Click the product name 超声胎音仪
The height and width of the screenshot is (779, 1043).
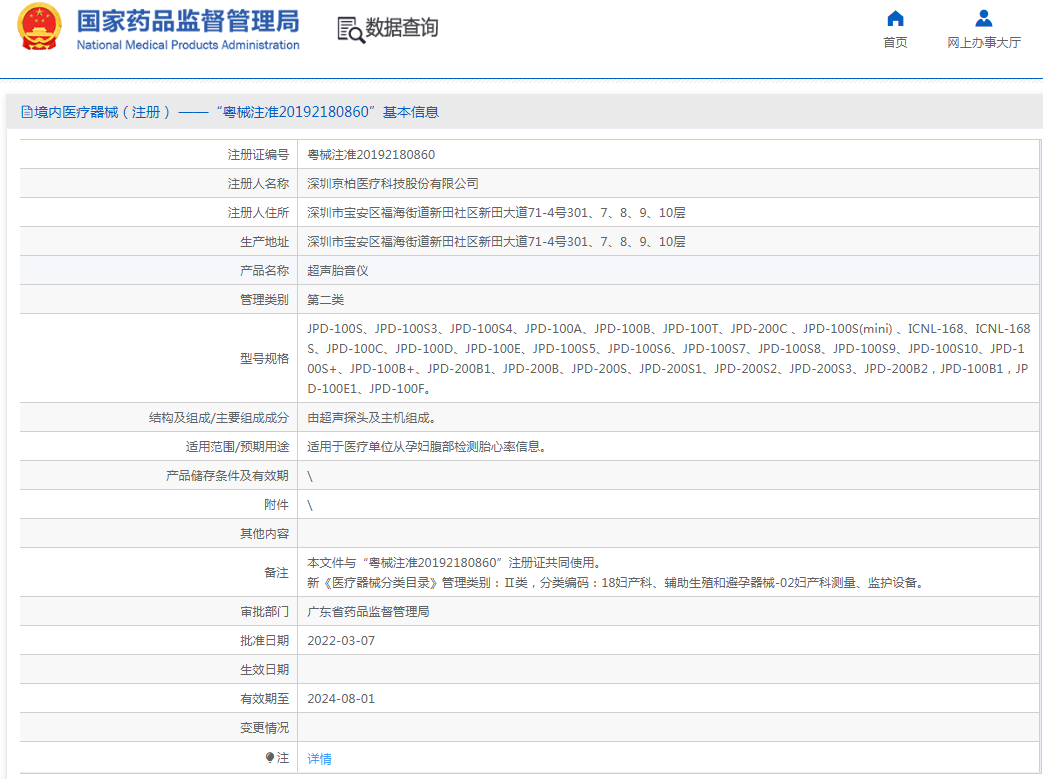[x=337, y=270]
